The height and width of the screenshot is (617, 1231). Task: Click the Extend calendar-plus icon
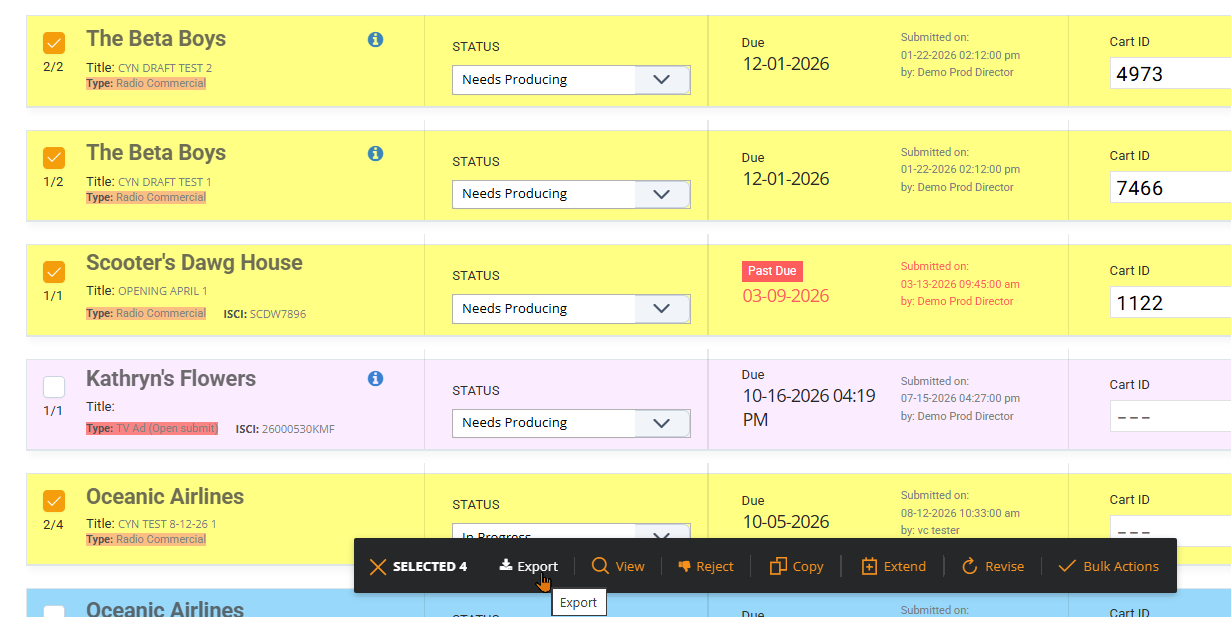(x=869, y=566)
